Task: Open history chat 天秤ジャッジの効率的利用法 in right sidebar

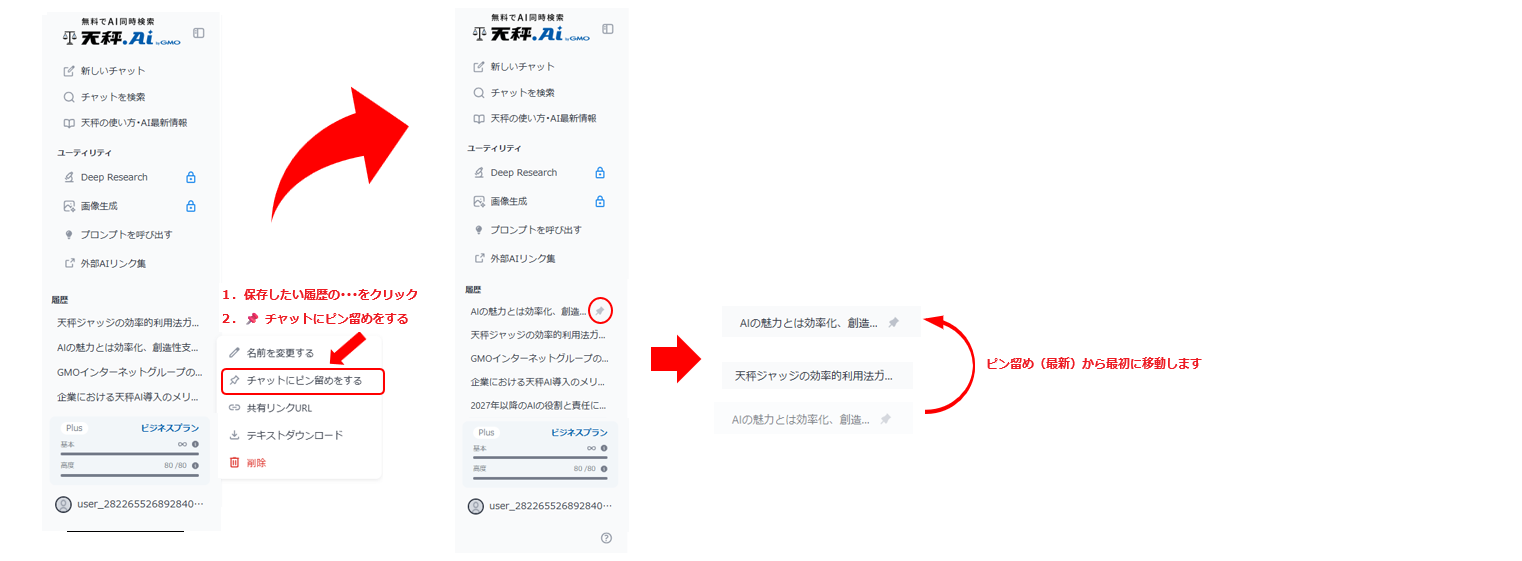Action: tap(540, 335)
